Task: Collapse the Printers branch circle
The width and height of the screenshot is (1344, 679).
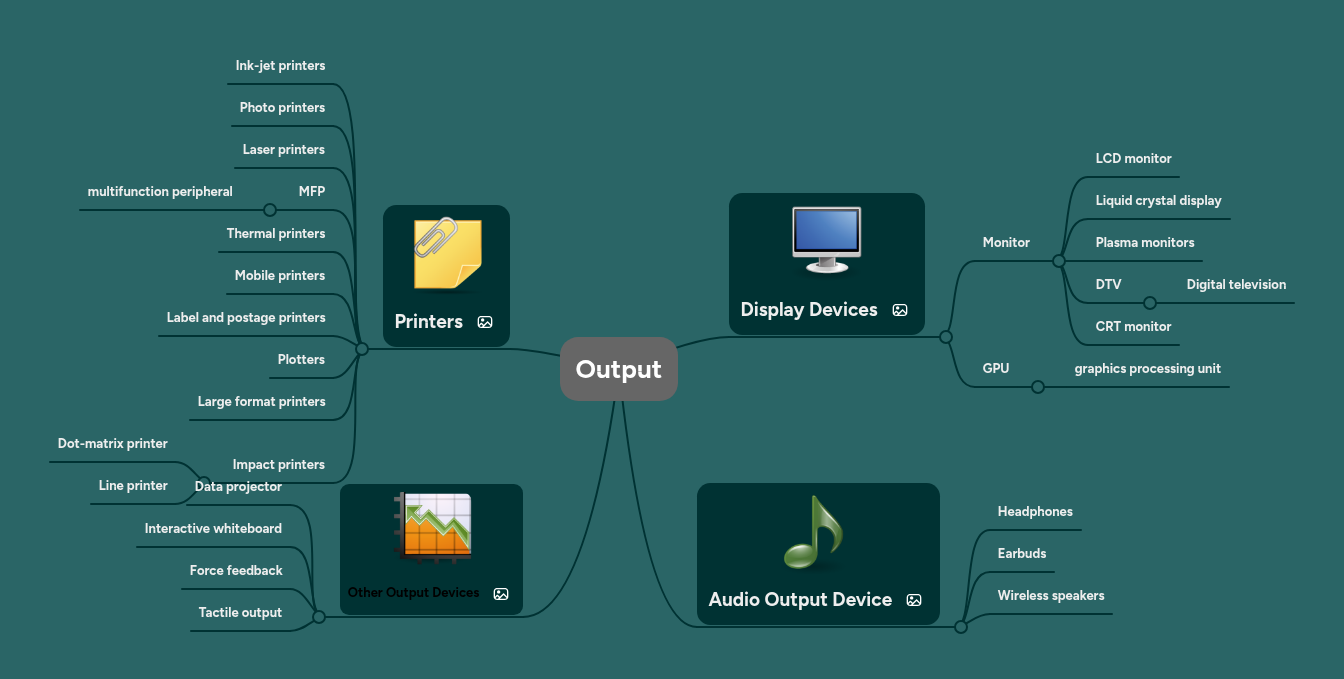Action: 363,349
